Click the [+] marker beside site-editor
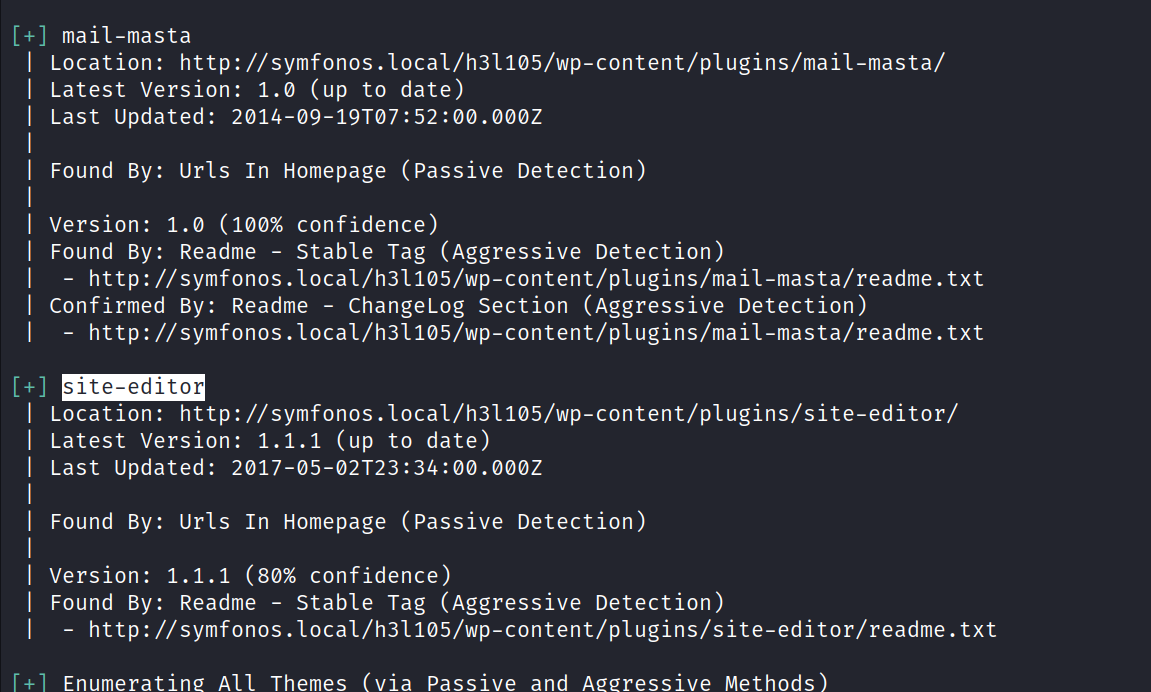 click(30, 386)
